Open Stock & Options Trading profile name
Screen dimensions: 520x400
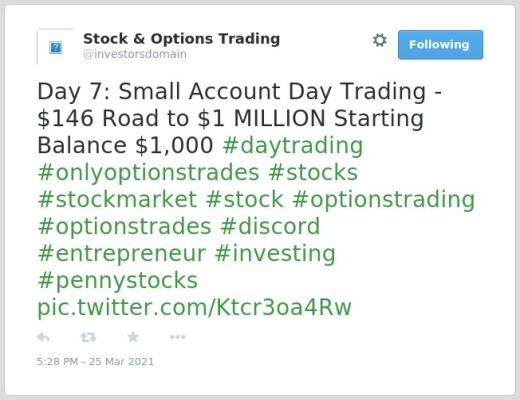(181, 39)
